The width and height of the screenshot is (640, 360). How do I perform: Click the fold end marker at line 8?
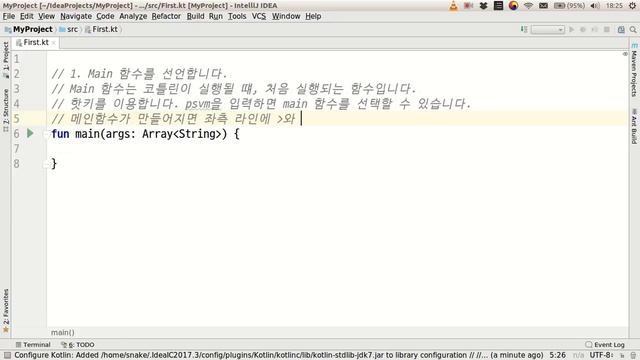(x=46, y=164)
